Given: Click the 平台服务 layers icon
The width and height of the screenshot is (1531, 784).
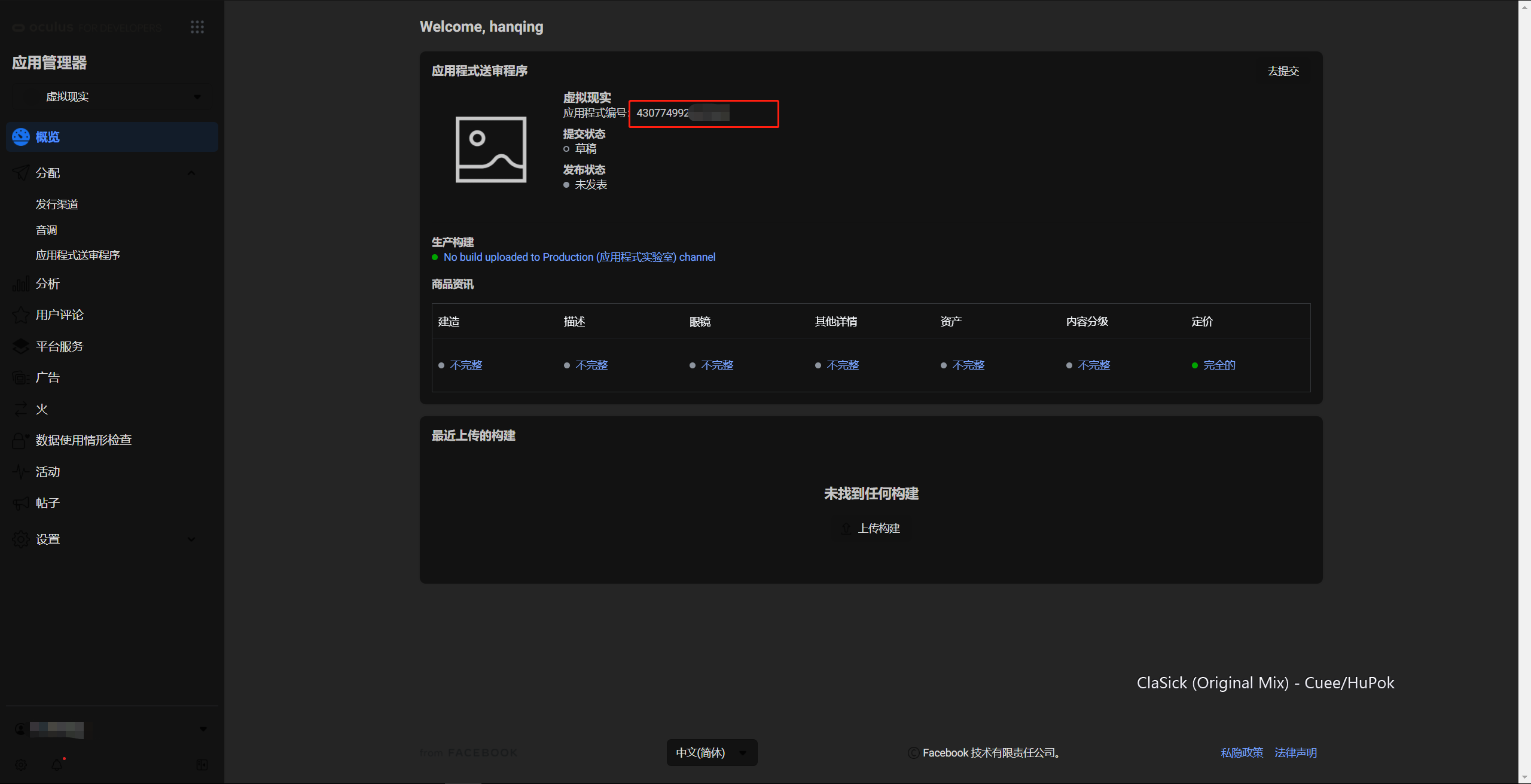Looking at the screenshot, I should point(21,347).
